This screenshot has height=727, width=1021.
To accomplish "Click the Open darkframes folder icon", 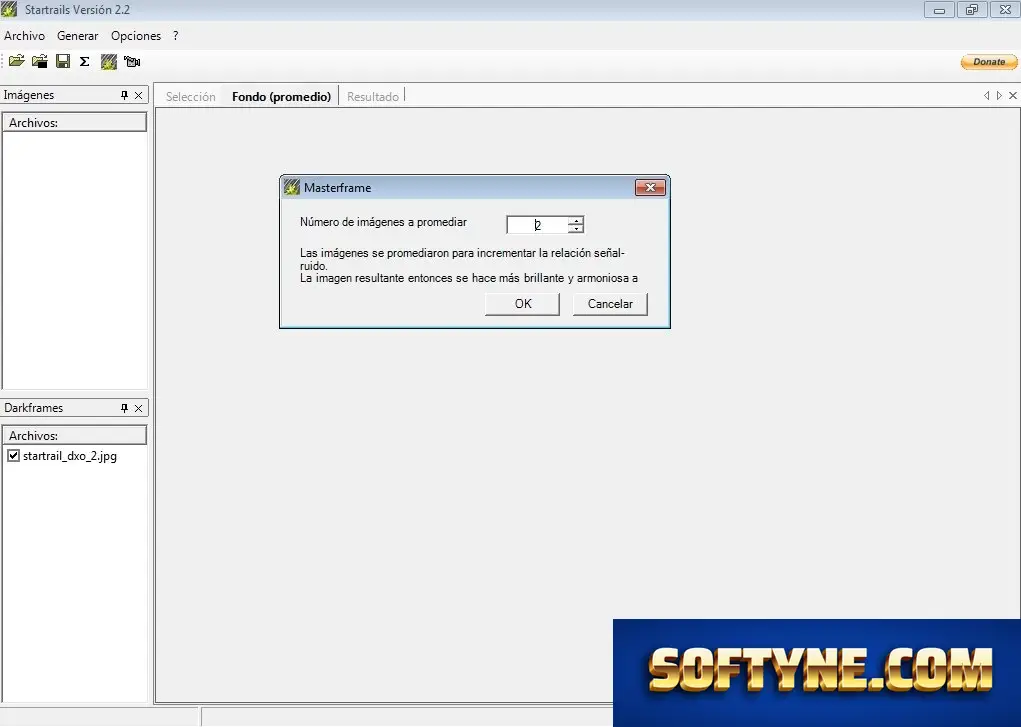I will pos(40,61).
